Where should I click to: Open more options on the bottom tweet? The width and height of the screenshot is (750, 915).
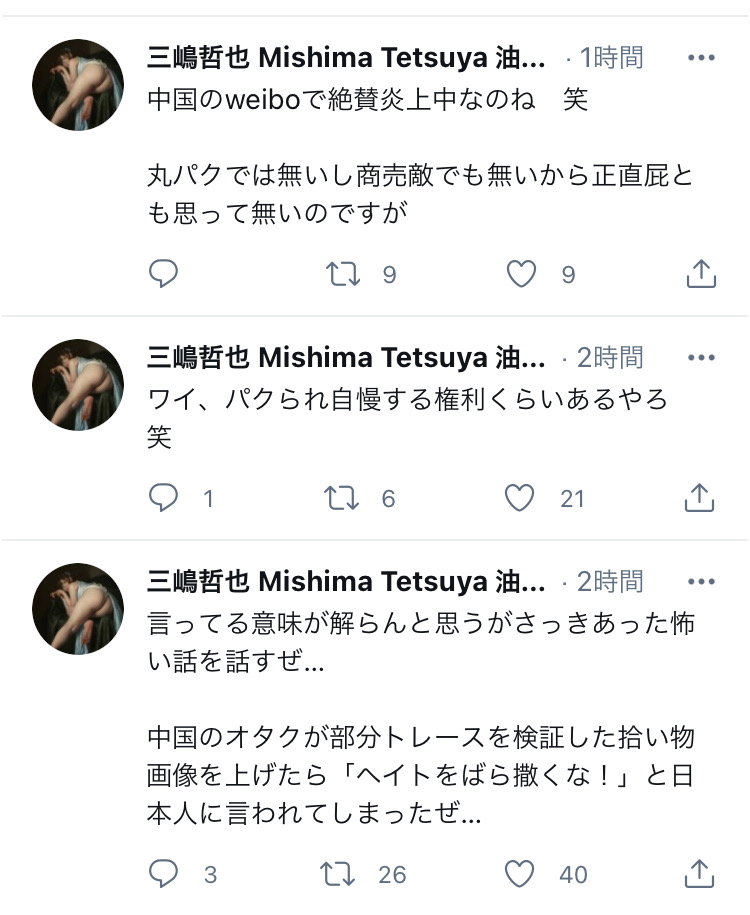coord(701,581)
